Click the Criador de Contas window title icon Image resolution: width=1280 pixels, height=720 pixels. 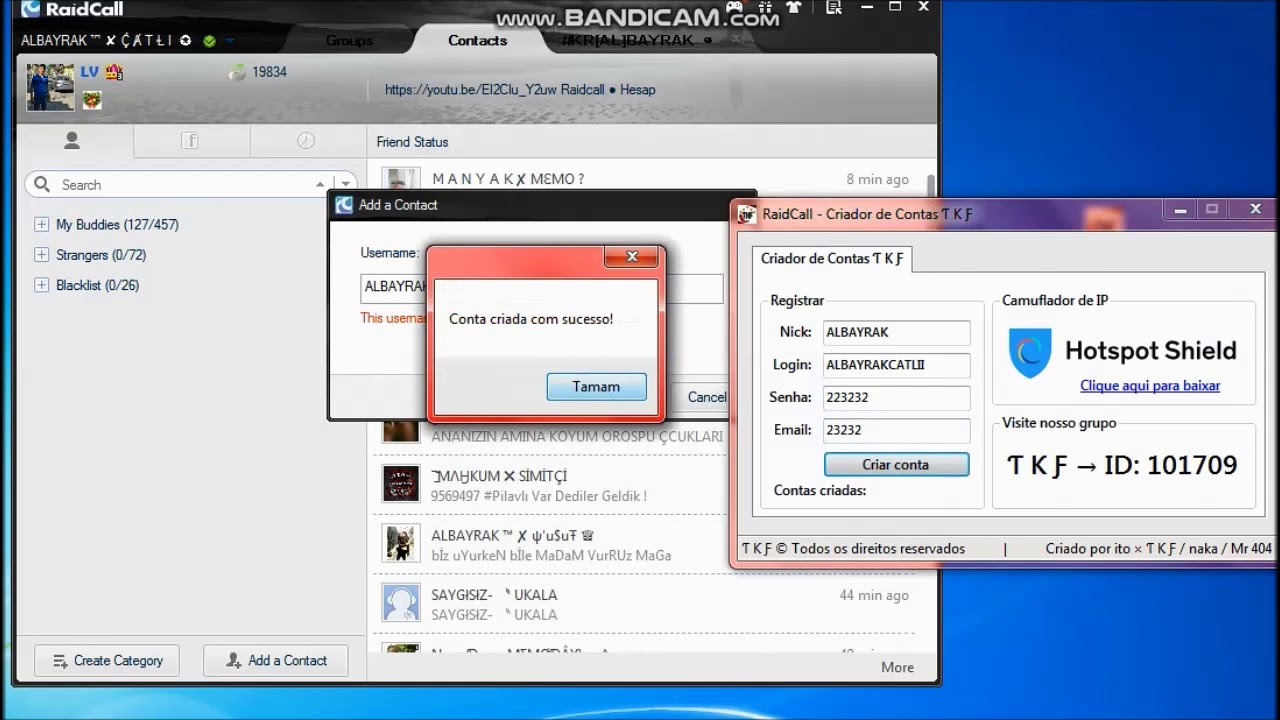click(747, 213)
